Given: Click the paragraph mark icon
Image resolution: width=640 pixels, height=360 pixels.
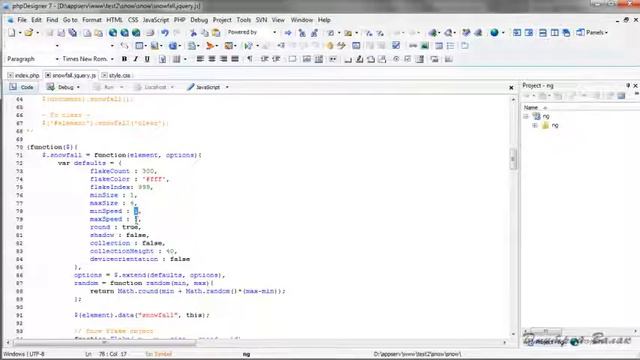Looking at the screenshot, I should click(250, 59).
